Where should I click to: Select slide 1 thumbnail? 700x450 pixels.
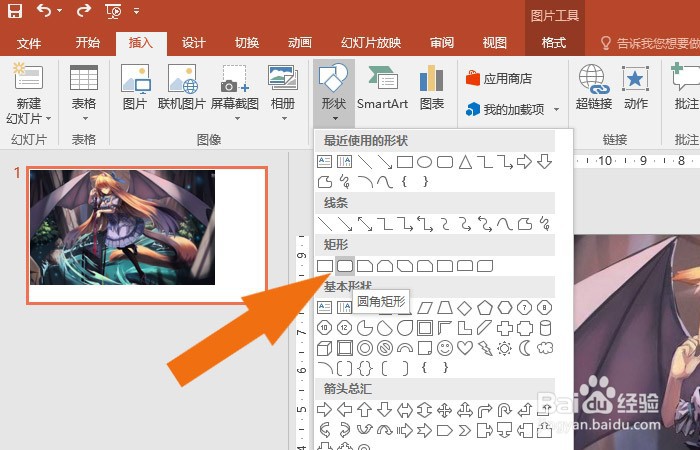click(147, 235)
